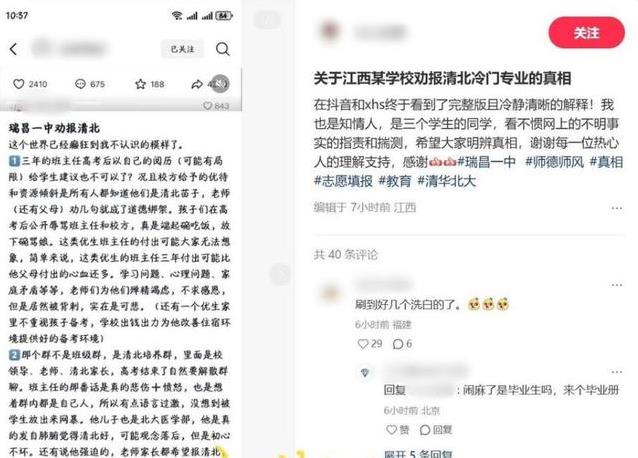Viewport: 638px width, 458px height.
Task: Open the #瑞昌一中 hashtag
Action: [487, 162]
